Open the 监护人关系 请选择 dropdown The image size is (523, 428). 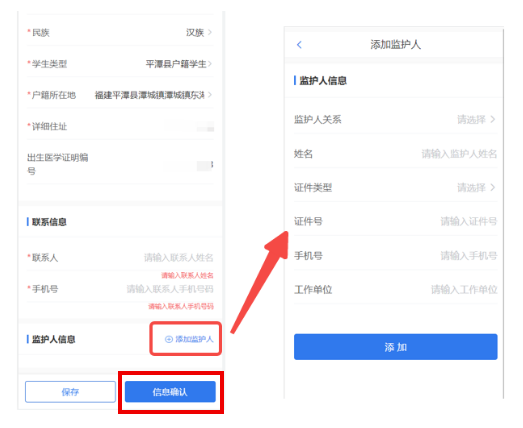tap(395, 119)
